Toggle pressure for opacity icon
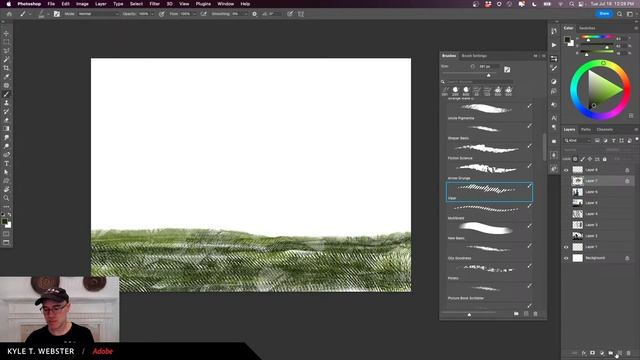Viewport: 640px width, 360px height. (x=162, y=14)
